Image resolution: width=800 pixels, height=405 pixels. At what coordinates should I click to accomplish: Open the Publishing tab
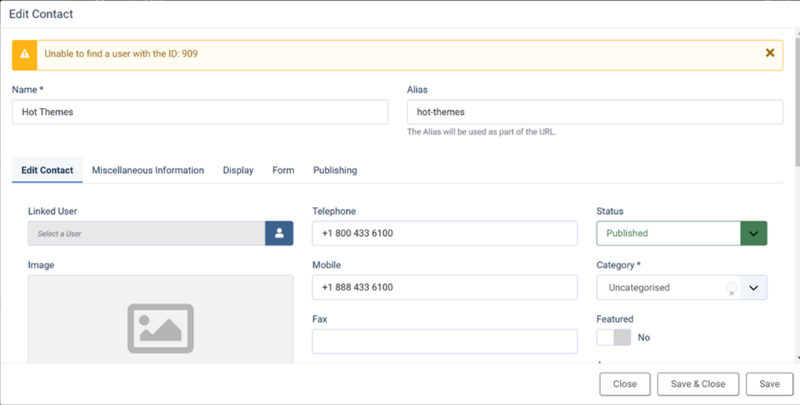(x=335, y=170)
